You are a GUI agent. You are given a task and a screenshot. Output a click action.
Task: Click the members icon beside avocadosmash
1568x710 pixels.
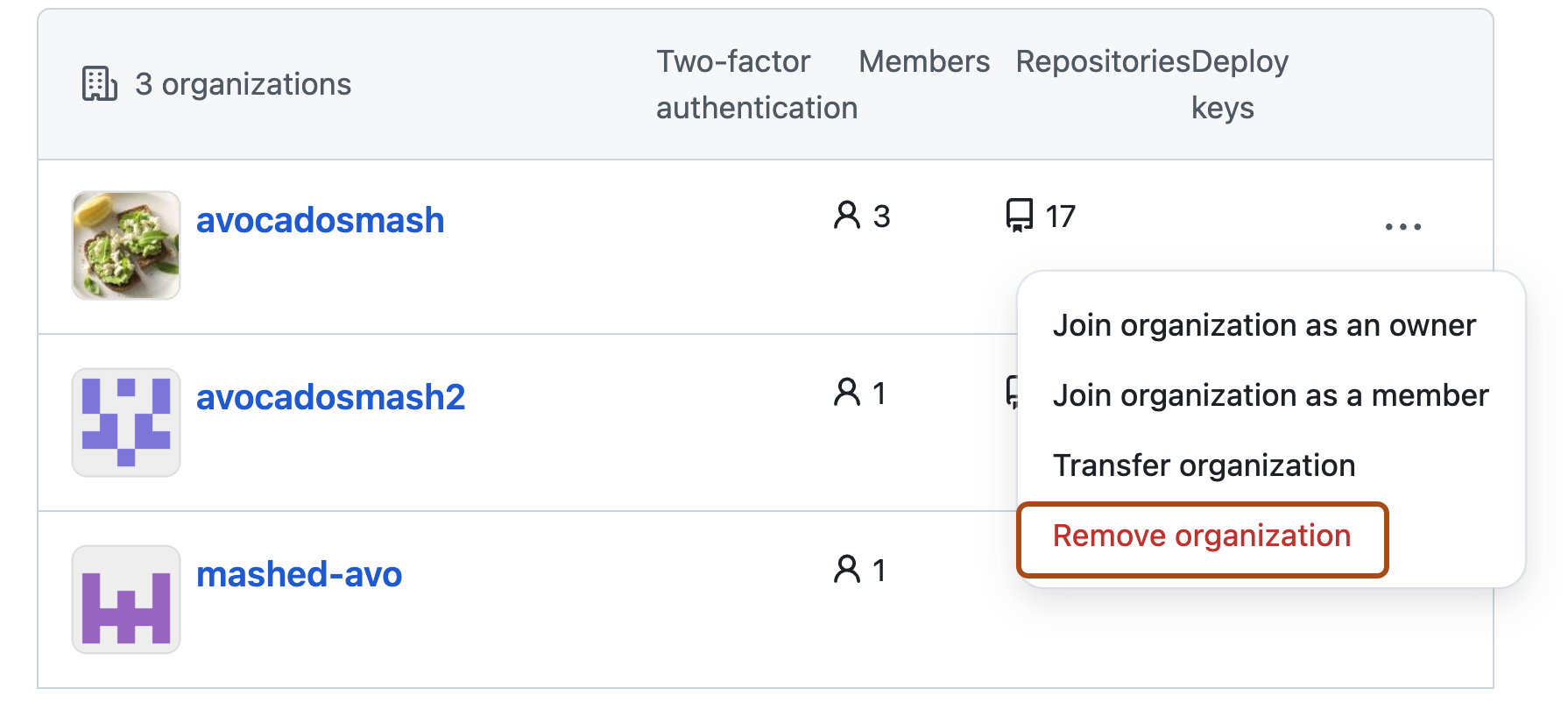click(846, 216)
